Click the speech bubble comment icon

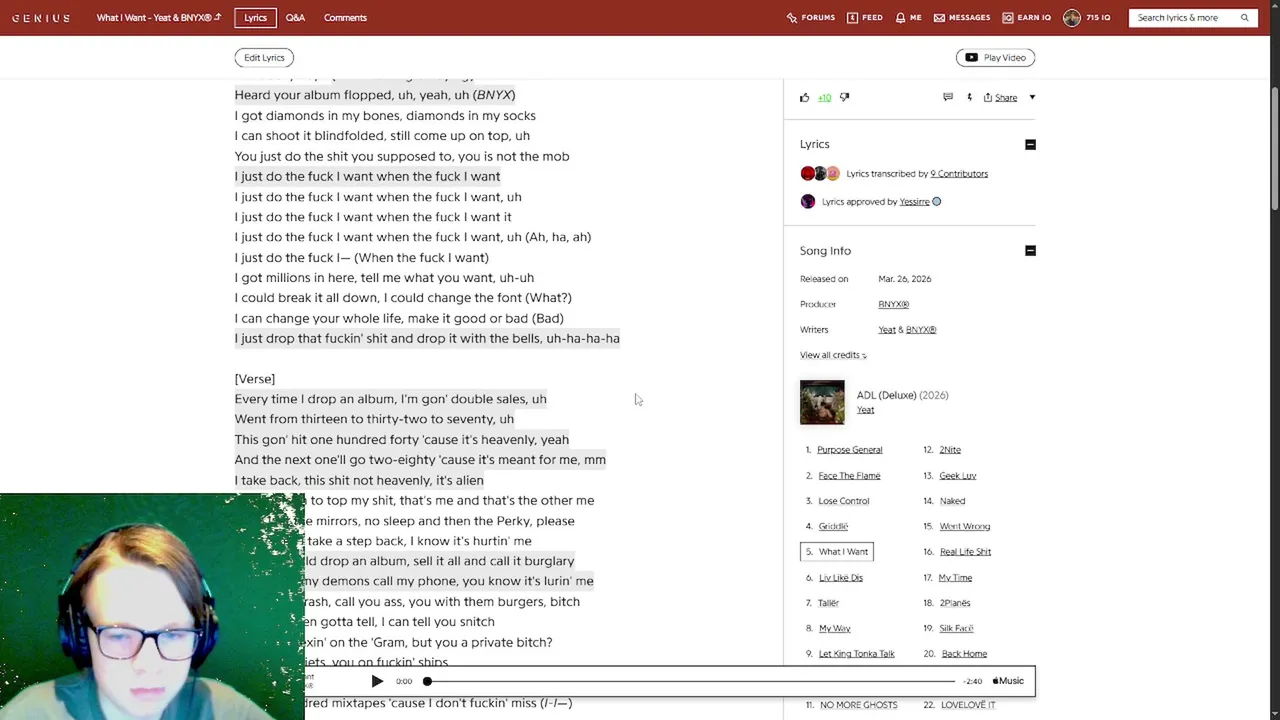coord(948,98)
